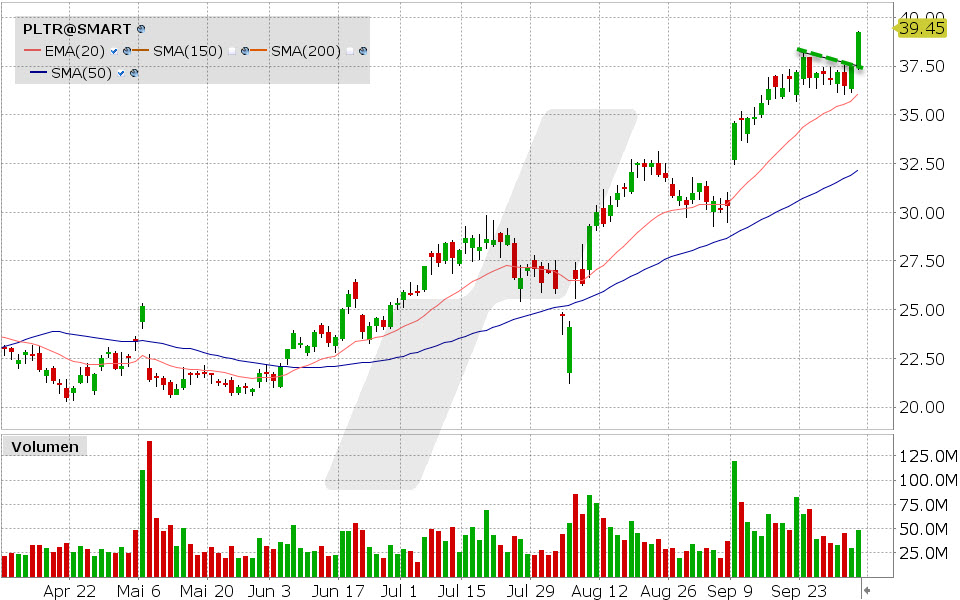The height and width of the screenshot is (600, 960).
Task: Click the 35.00 price axis label
Action: click(x=921, y=115)
